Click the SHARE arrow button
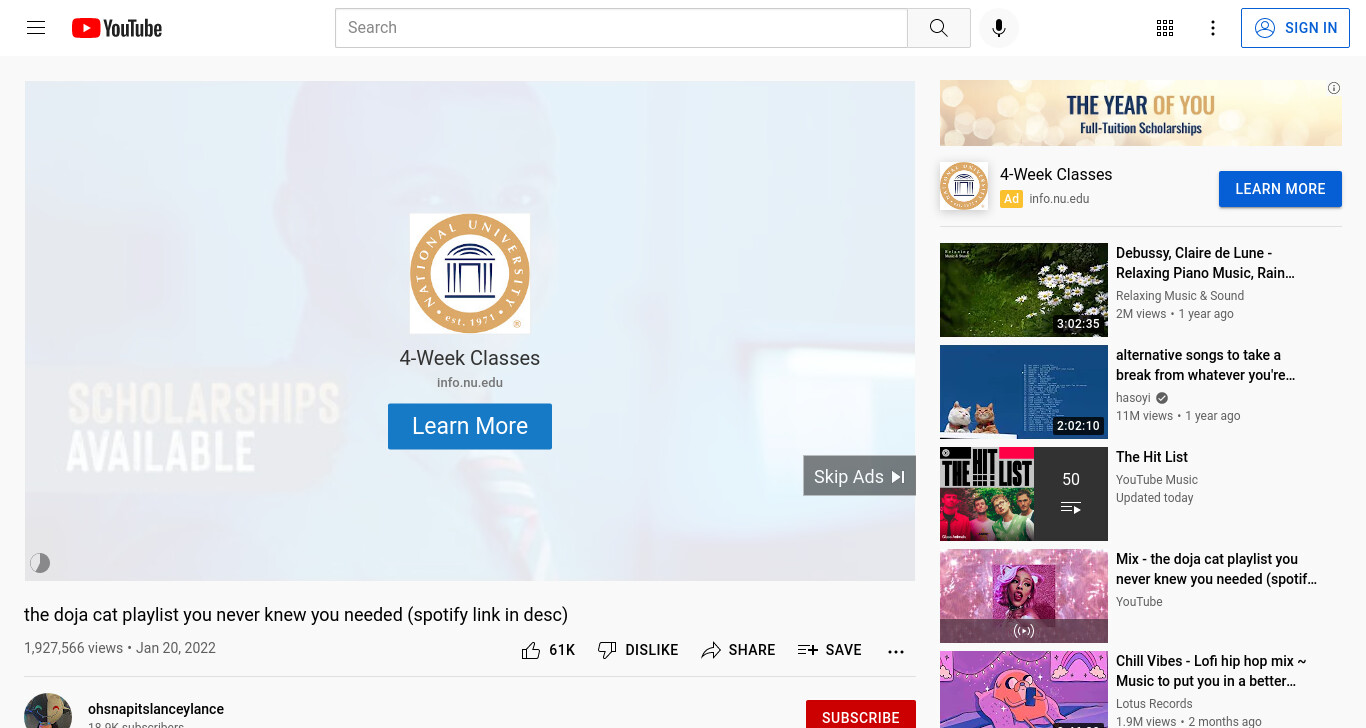The height and width of the screenshot is (728, 1366). click(738, 650)
